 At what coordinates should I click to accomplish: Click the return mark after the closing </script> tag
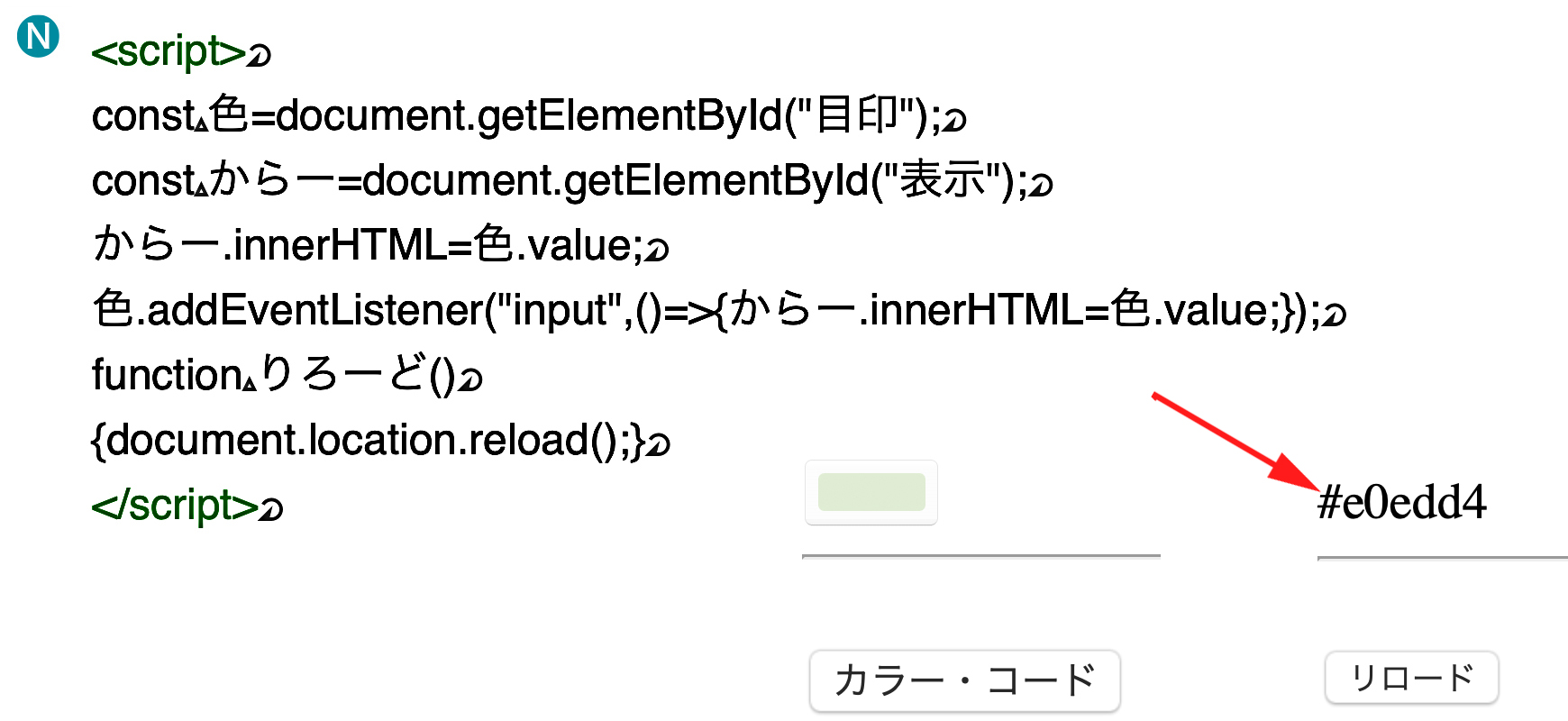271,511
